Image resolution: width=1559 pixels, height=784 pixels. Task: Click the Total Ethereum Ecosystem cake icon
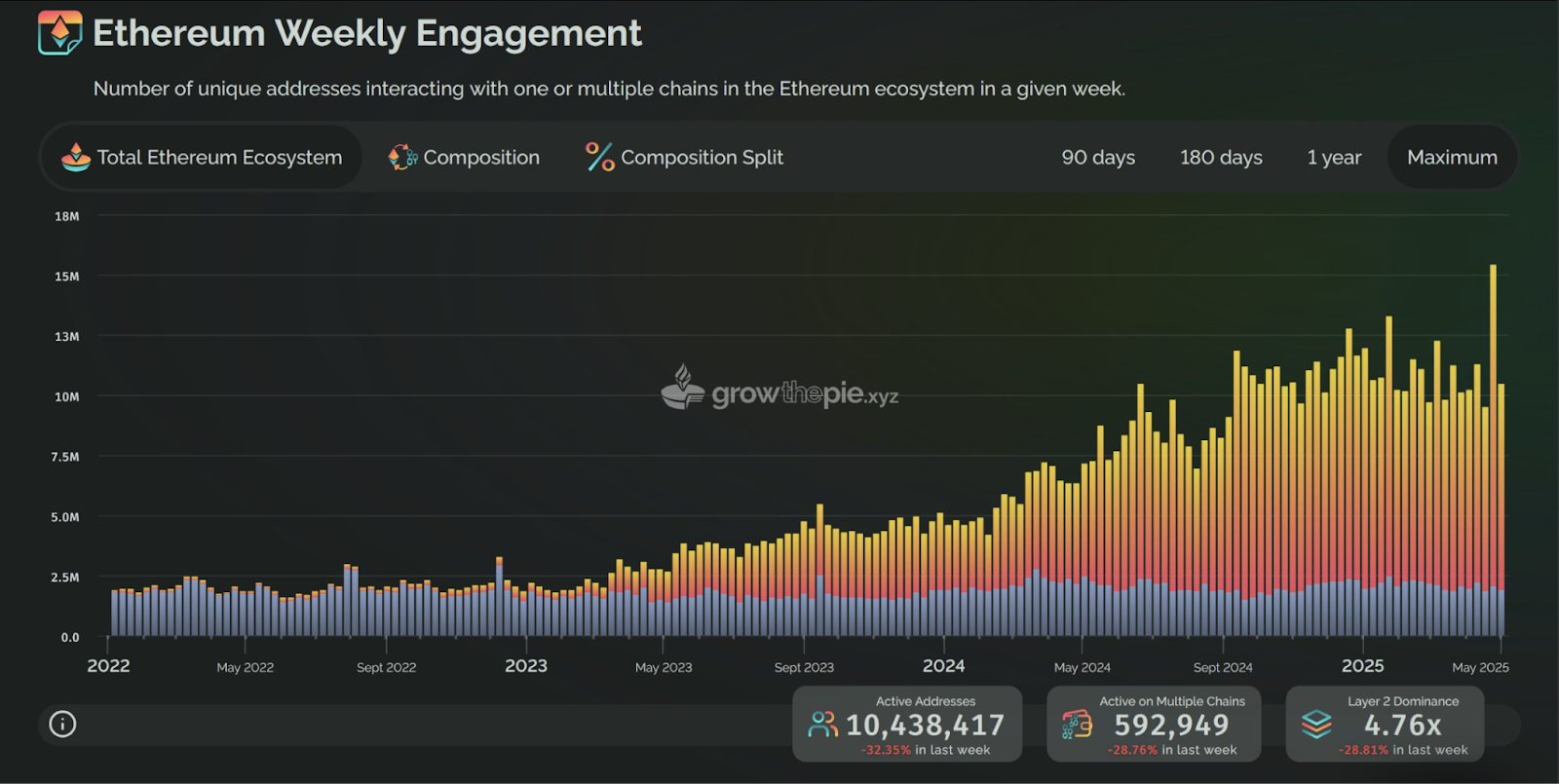coord(76,157)
